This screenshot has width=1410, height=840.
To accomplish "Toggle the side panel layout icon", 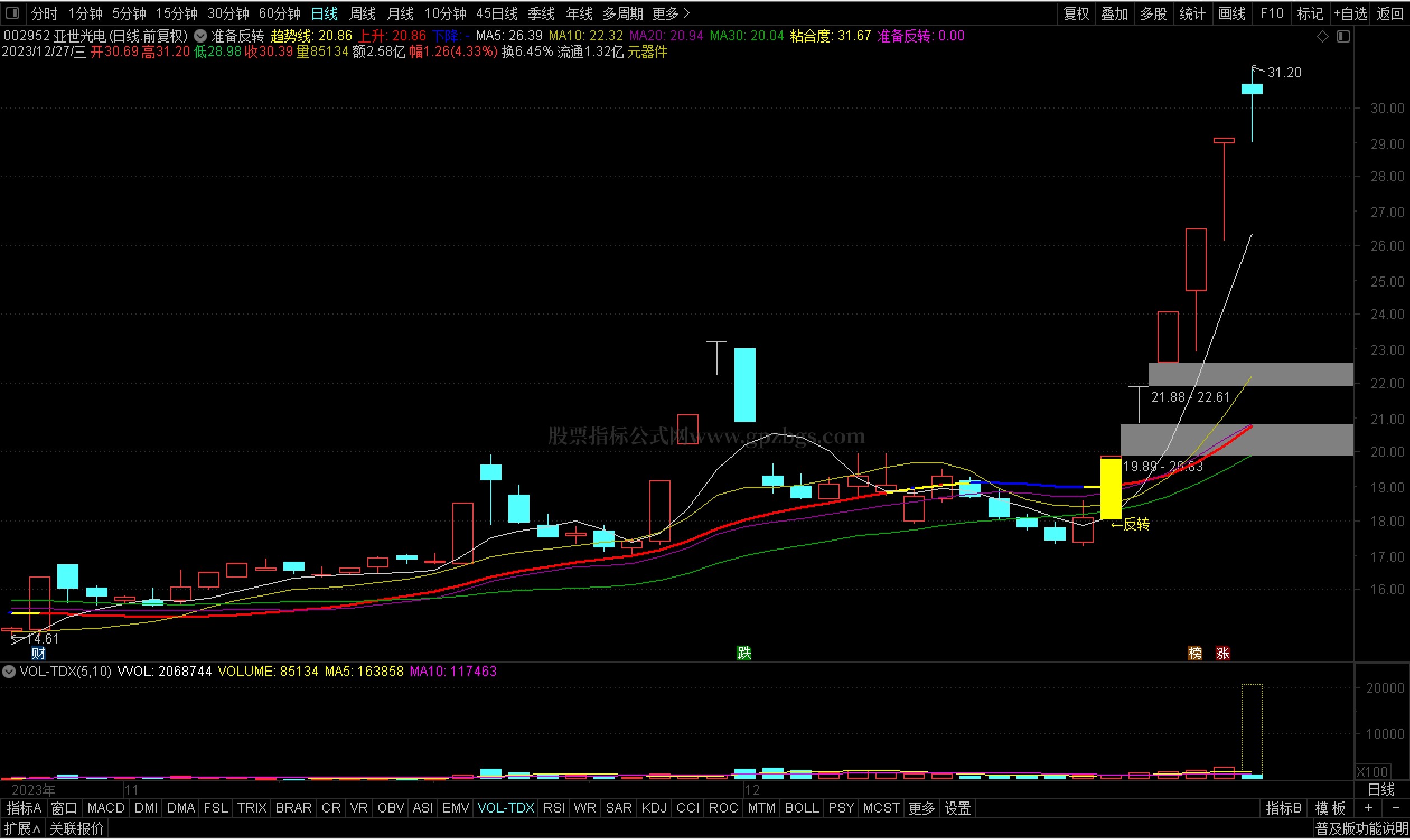I will coord(1343,37).
